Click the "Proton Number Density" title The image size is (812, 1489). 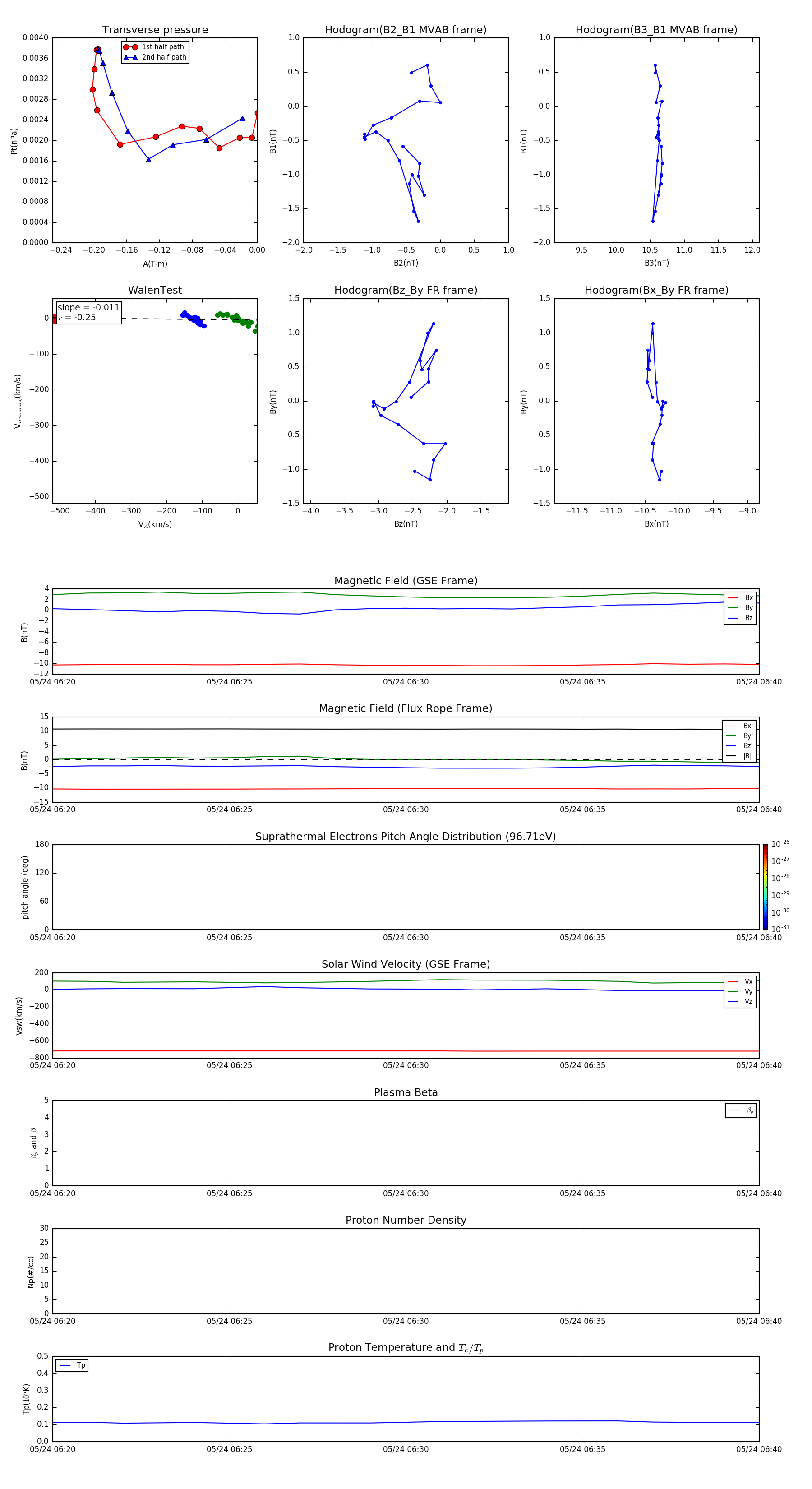406,1220
